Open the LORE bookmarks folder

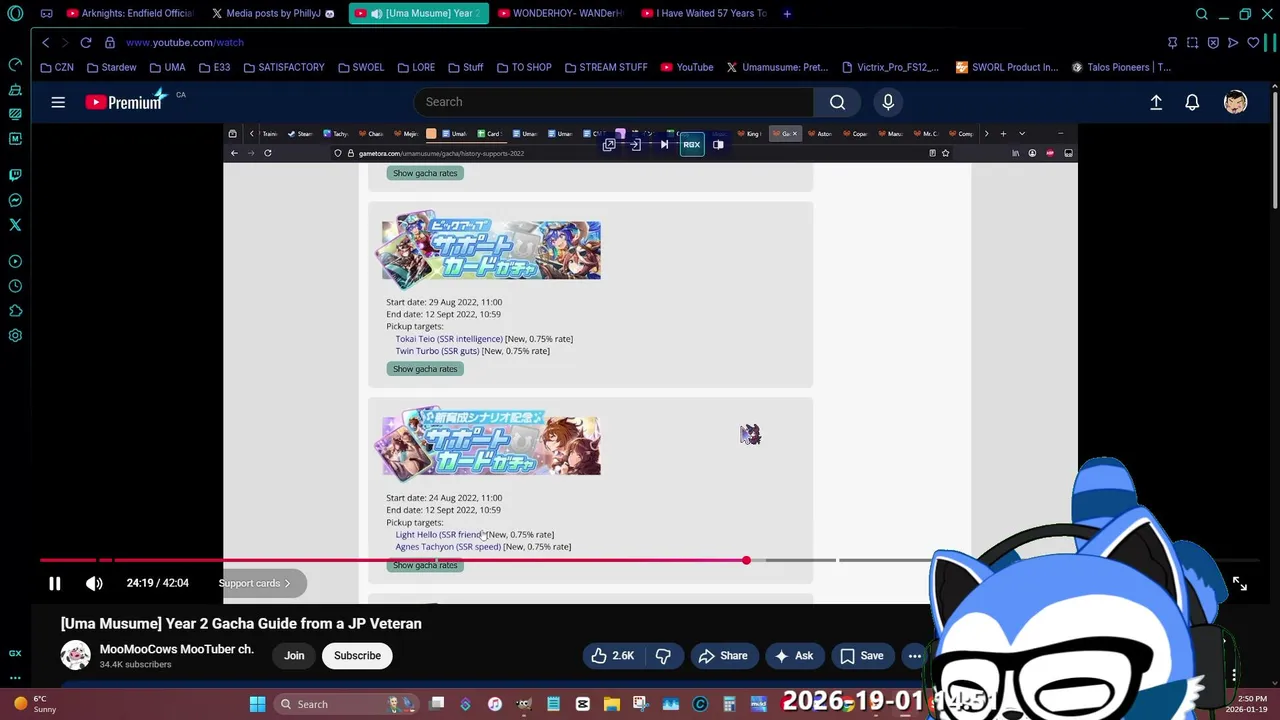click(416, 68)
